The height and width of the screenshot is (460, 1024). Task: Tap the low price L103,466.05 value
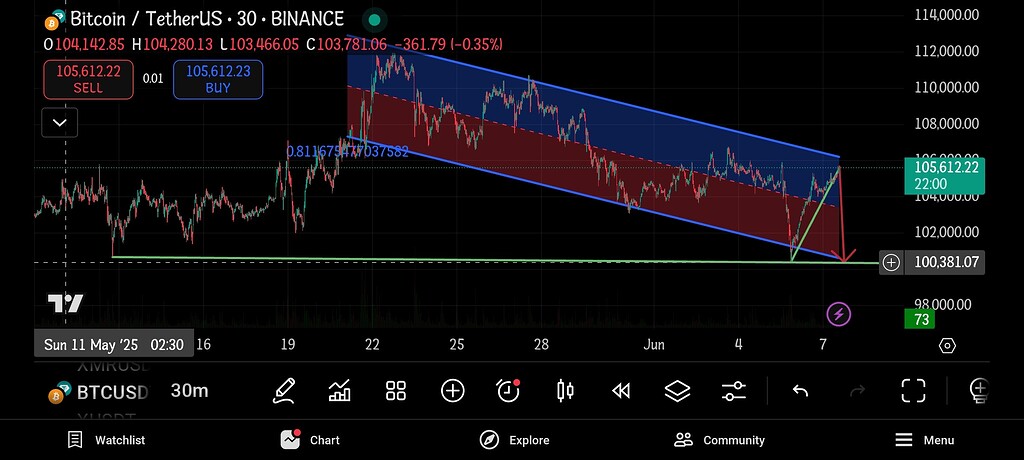(259, 44)
